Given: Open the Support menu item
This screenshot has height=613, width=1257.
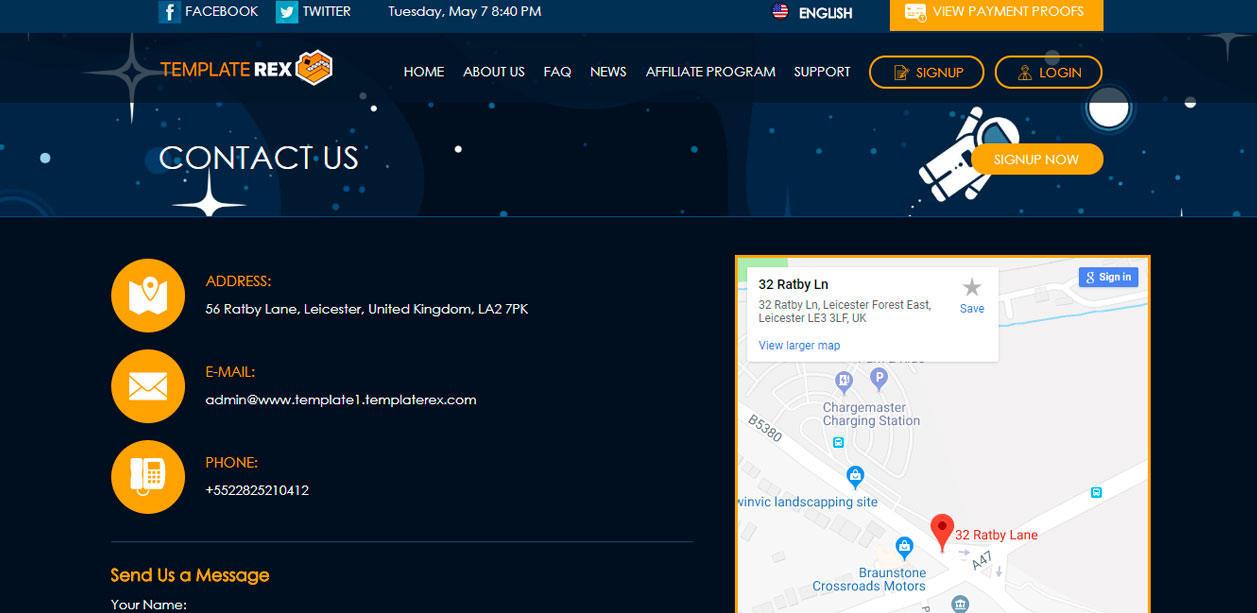Looking at the screenshot, I should tap(822, 72).
